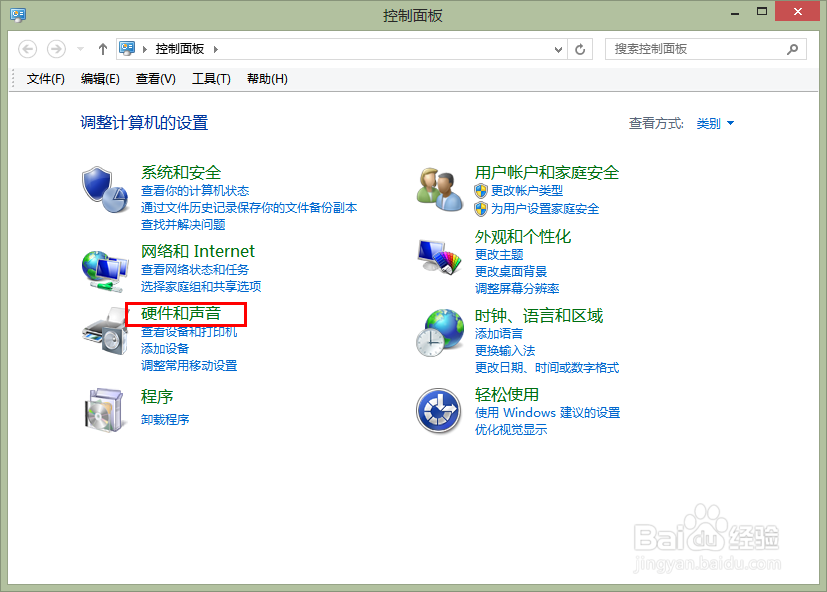Image resolution: width=827 pixels, height=592 pixels.
Task: Click the Up one level arrow
Action: click(x=103, y=49)
